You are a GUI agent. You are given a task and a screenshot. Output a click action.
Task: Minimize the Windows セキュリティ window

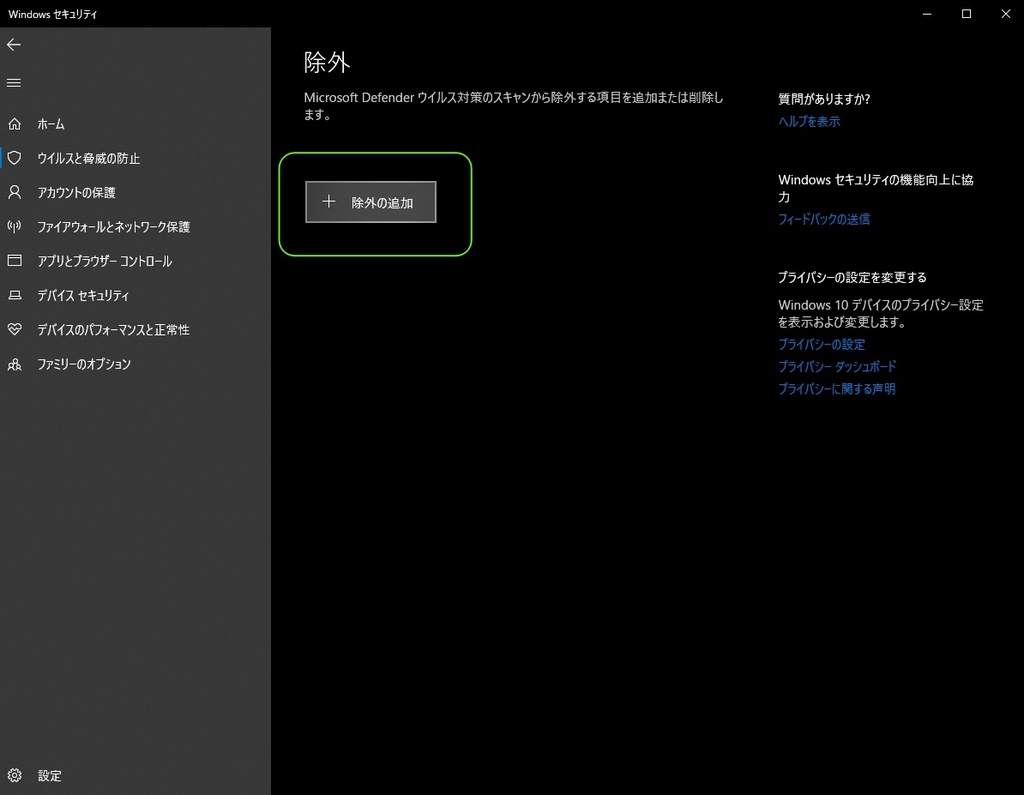(x=927, y=14)
